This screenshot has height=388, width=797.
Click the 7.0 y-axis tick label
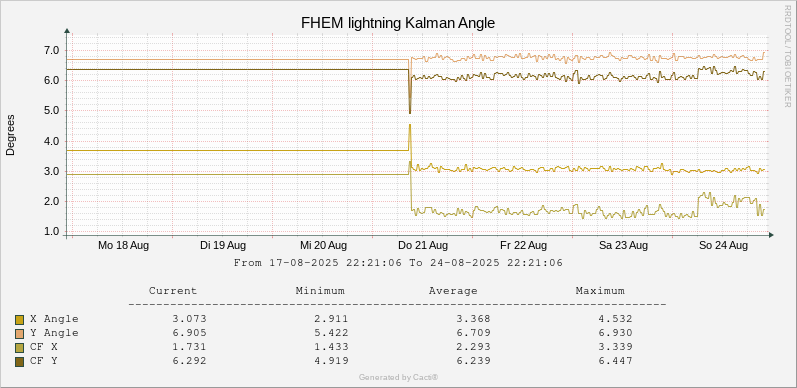pyautogui.click(x=52, y=50)
